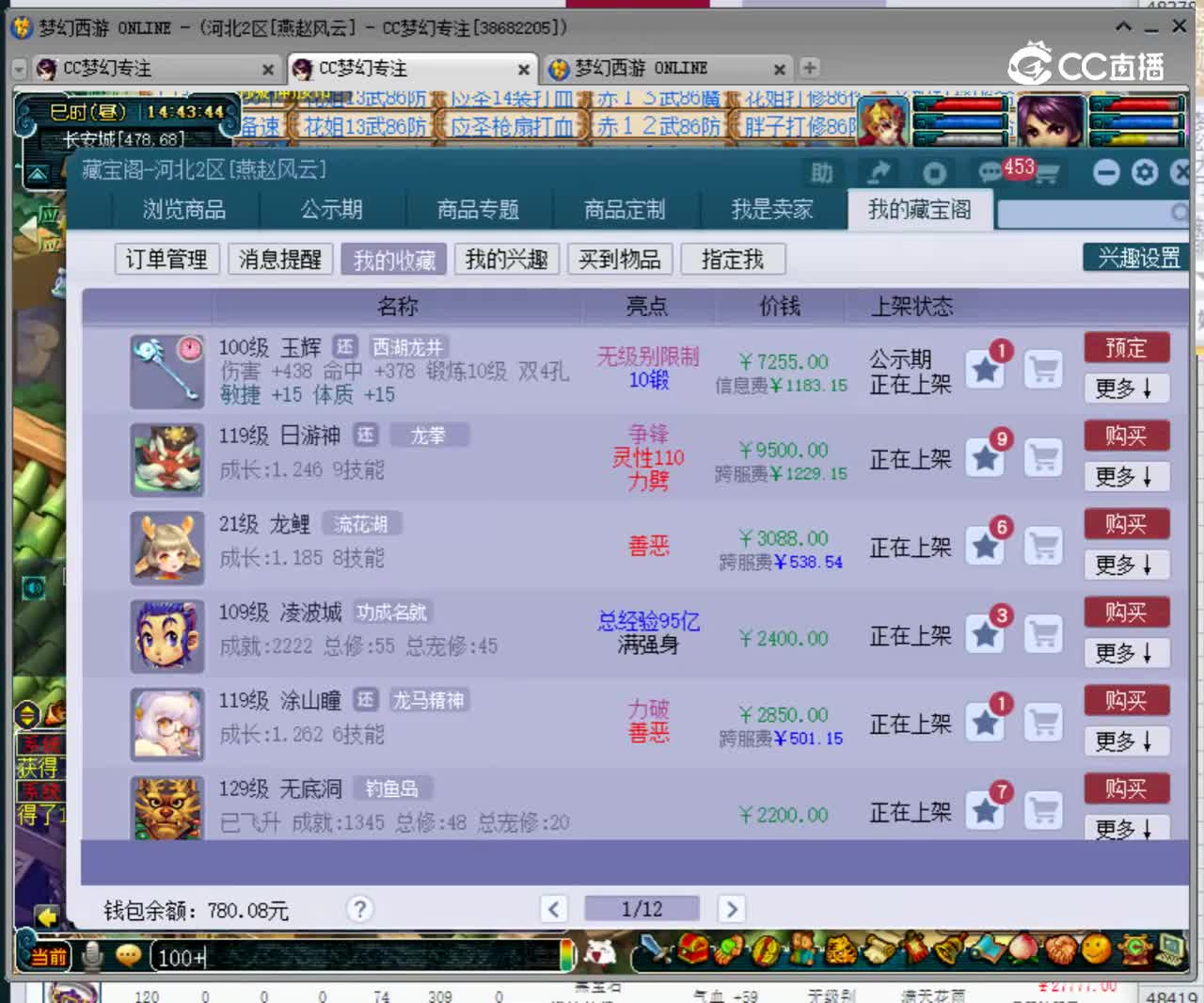Click the share arrow icon in header

(x=879, y=172)
